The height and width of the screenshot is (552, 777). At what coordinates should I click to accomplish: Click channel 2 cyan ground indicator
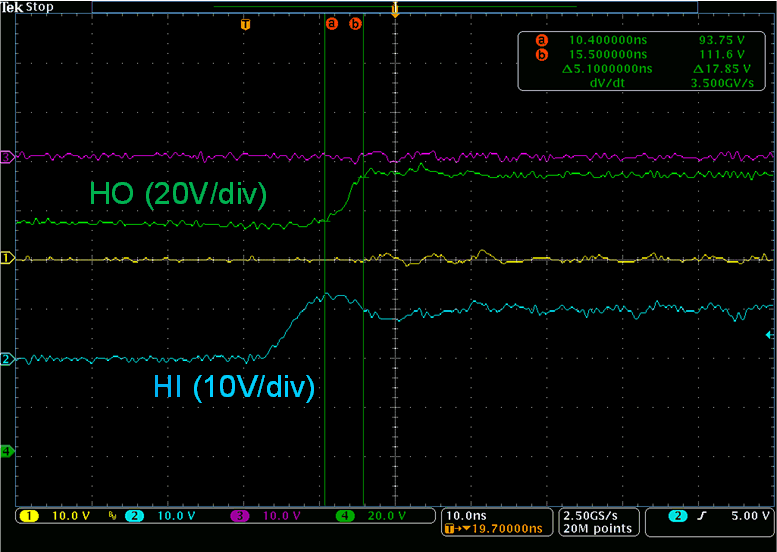[x=6, y=359]
